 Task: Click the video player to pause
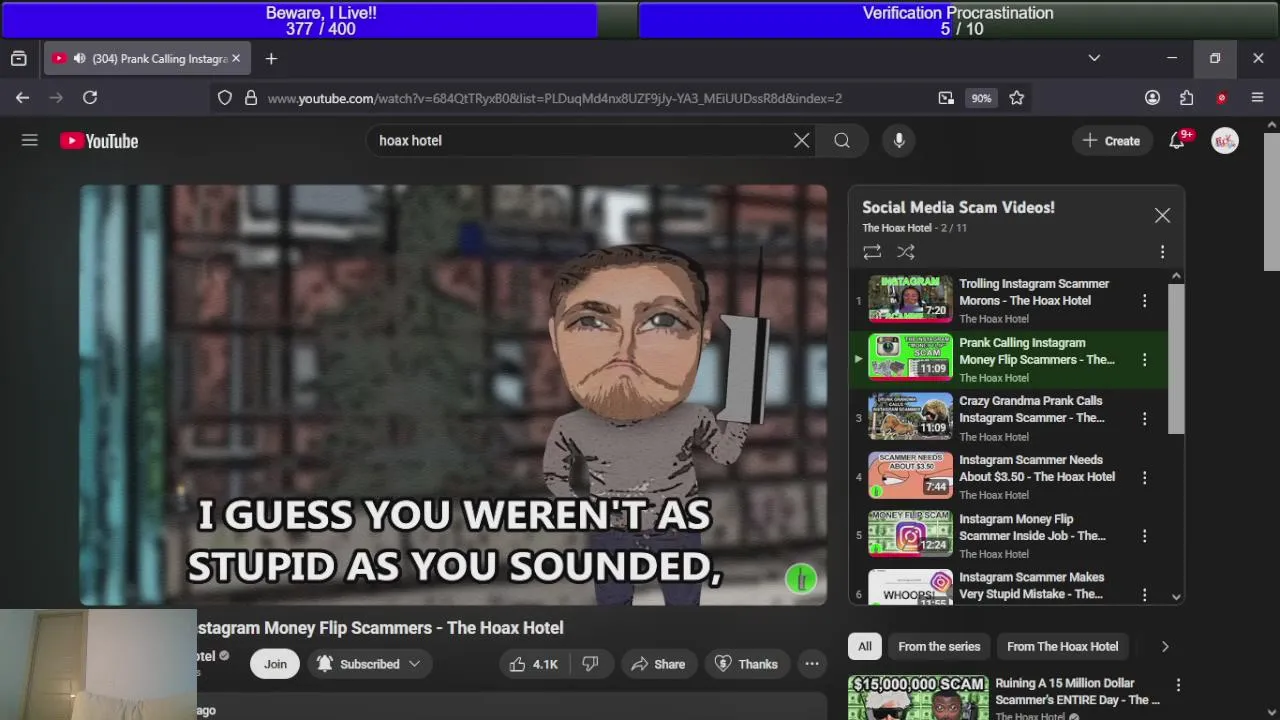pyautogui.click(x=453, y=395)
